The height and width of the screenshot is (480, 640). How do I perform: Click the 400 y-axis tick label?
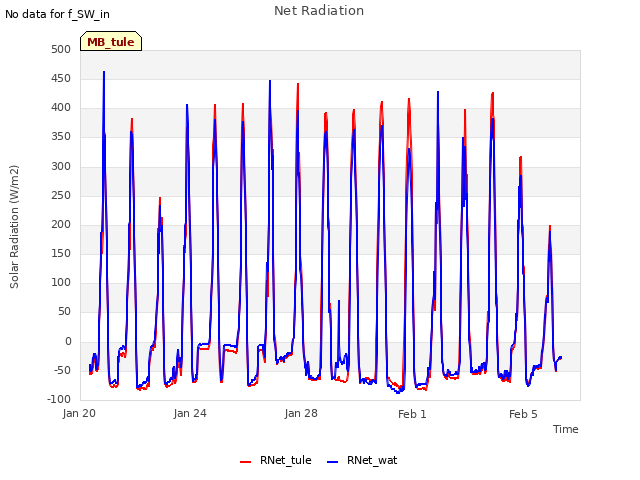(61, 108)
